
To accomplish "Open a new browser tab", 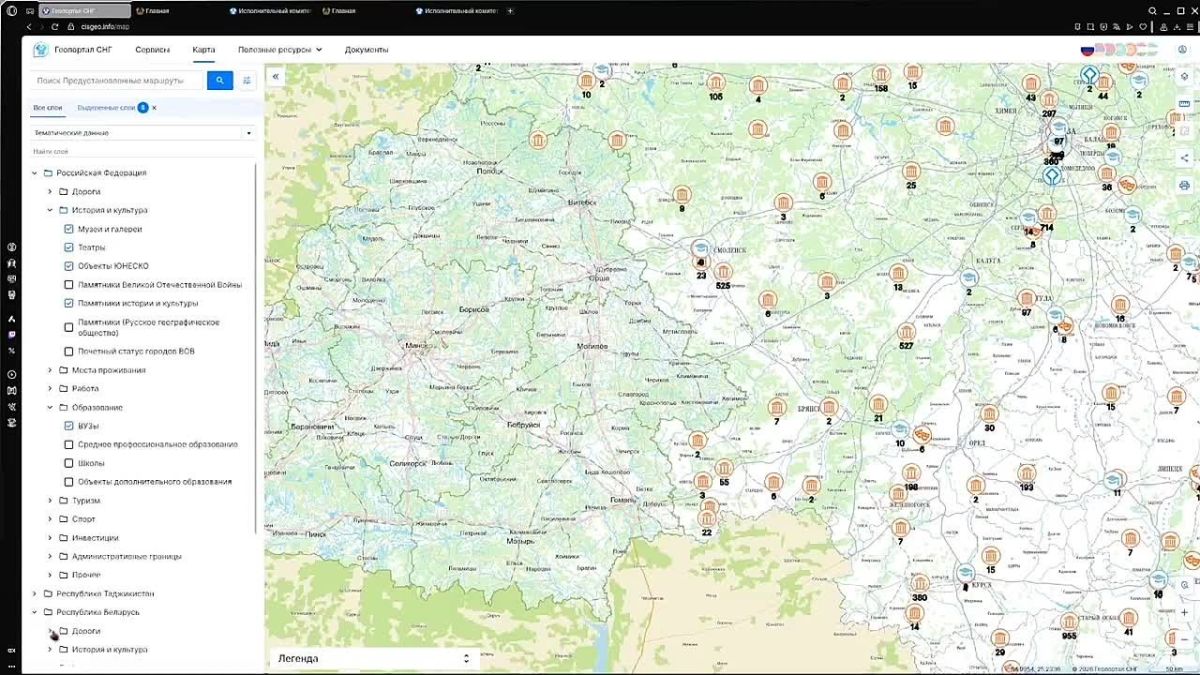I will click(x=510, y=11).
